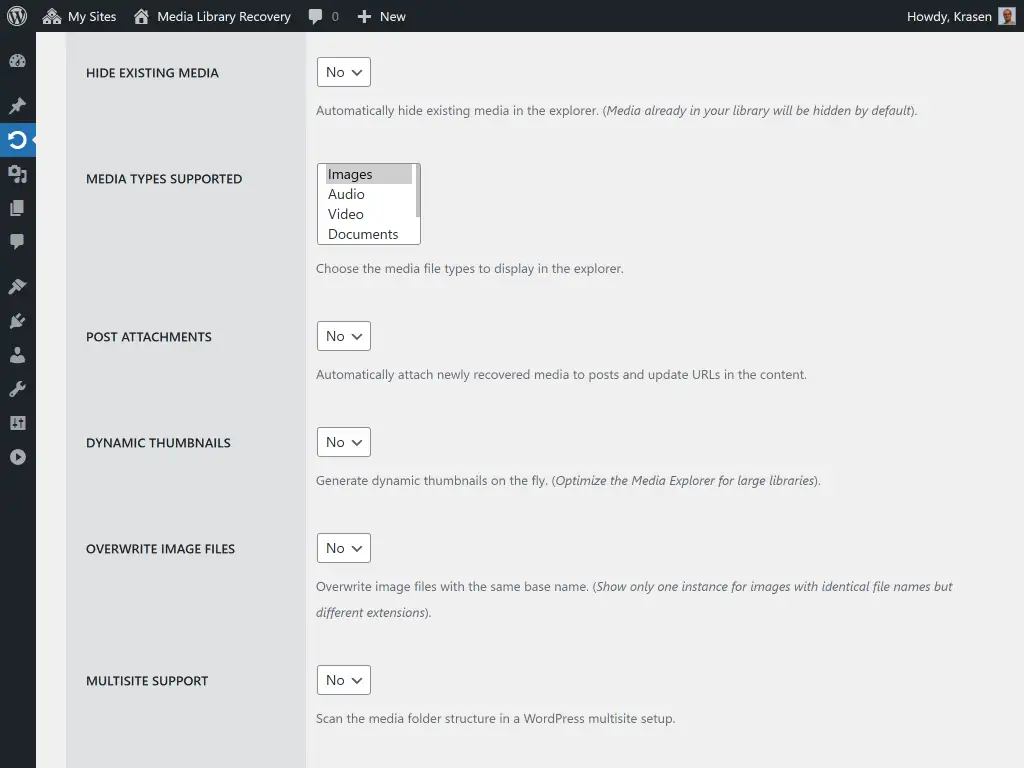Open the Media library icon in sidebar
This screenshot has width=1024, height=768.
point(17,174)
